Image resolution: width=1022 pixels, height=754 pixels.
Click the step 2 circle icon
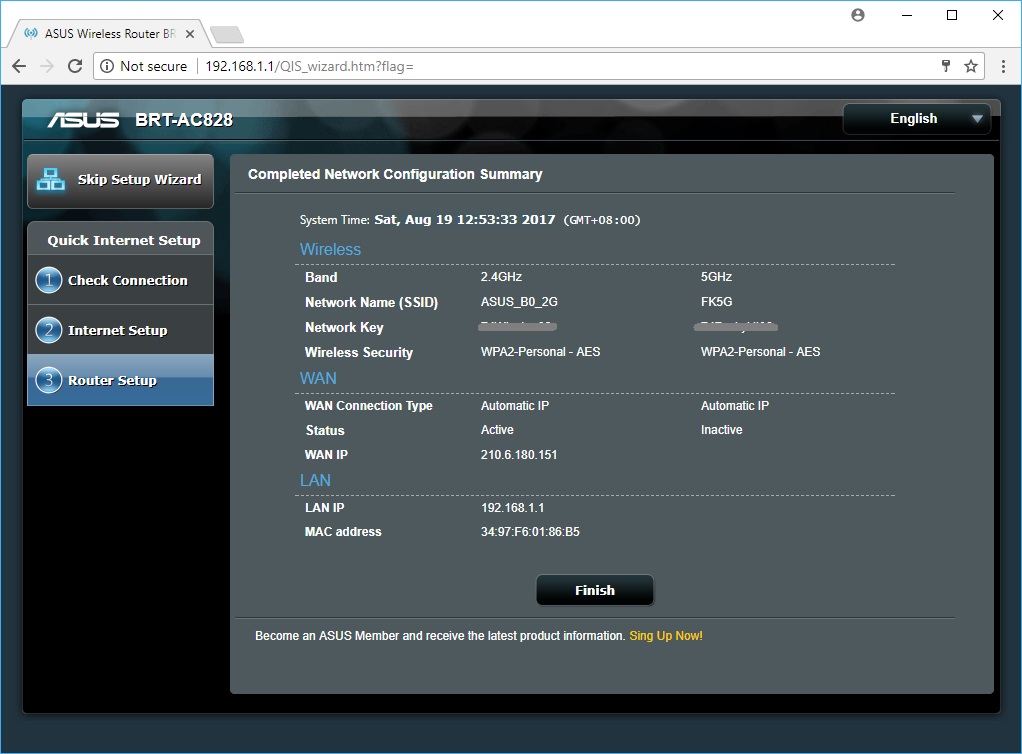[48, 330]
